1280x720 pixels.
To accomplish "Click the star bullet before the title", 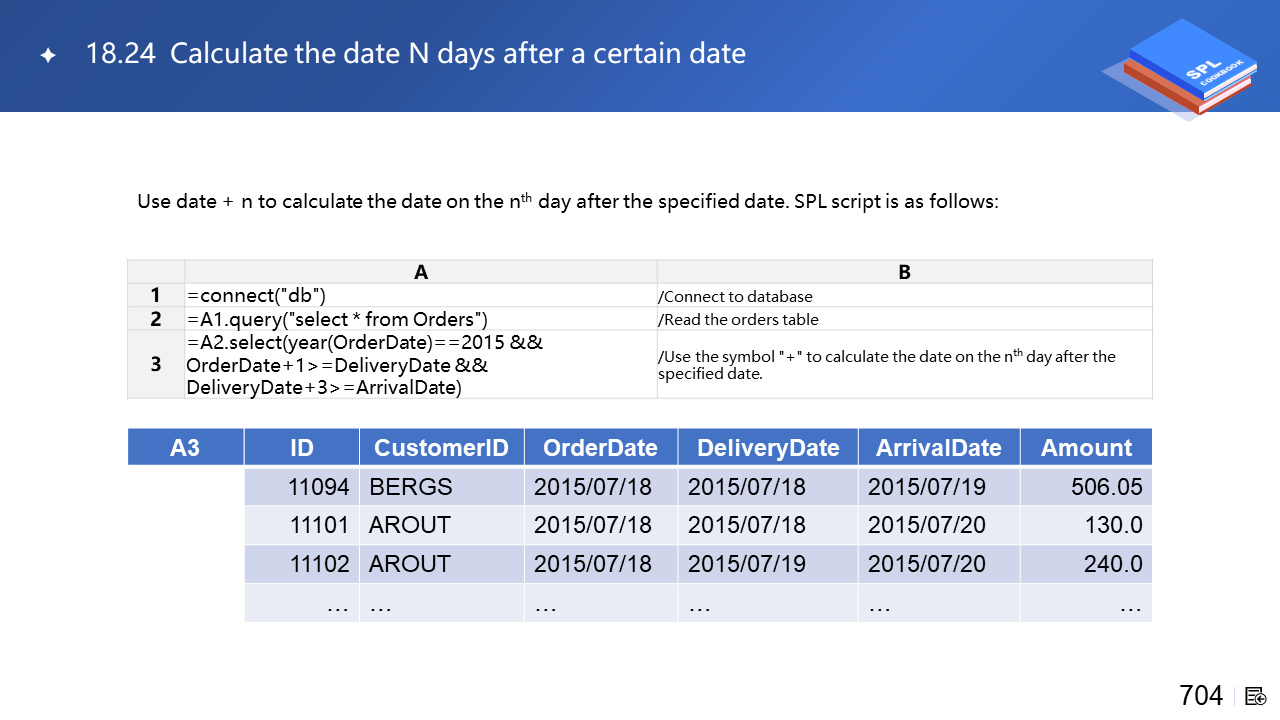I will click(47, 55).
